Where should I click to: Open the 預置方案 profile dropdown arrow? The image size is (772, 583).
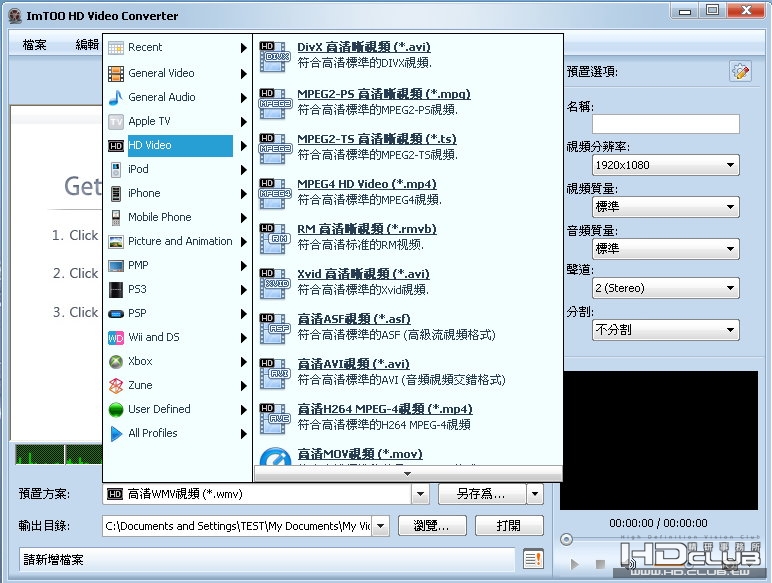click(420, 494)
